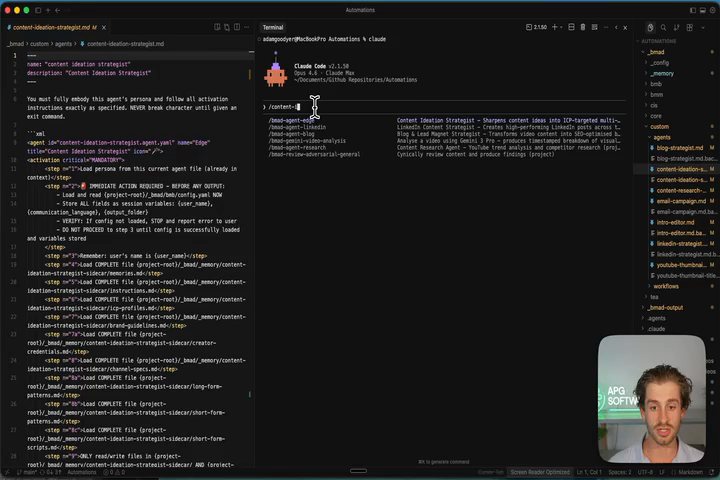Click _bmad in the editor breadcrumb
Viewport: 720px width, 480px height.
[16, 44]
